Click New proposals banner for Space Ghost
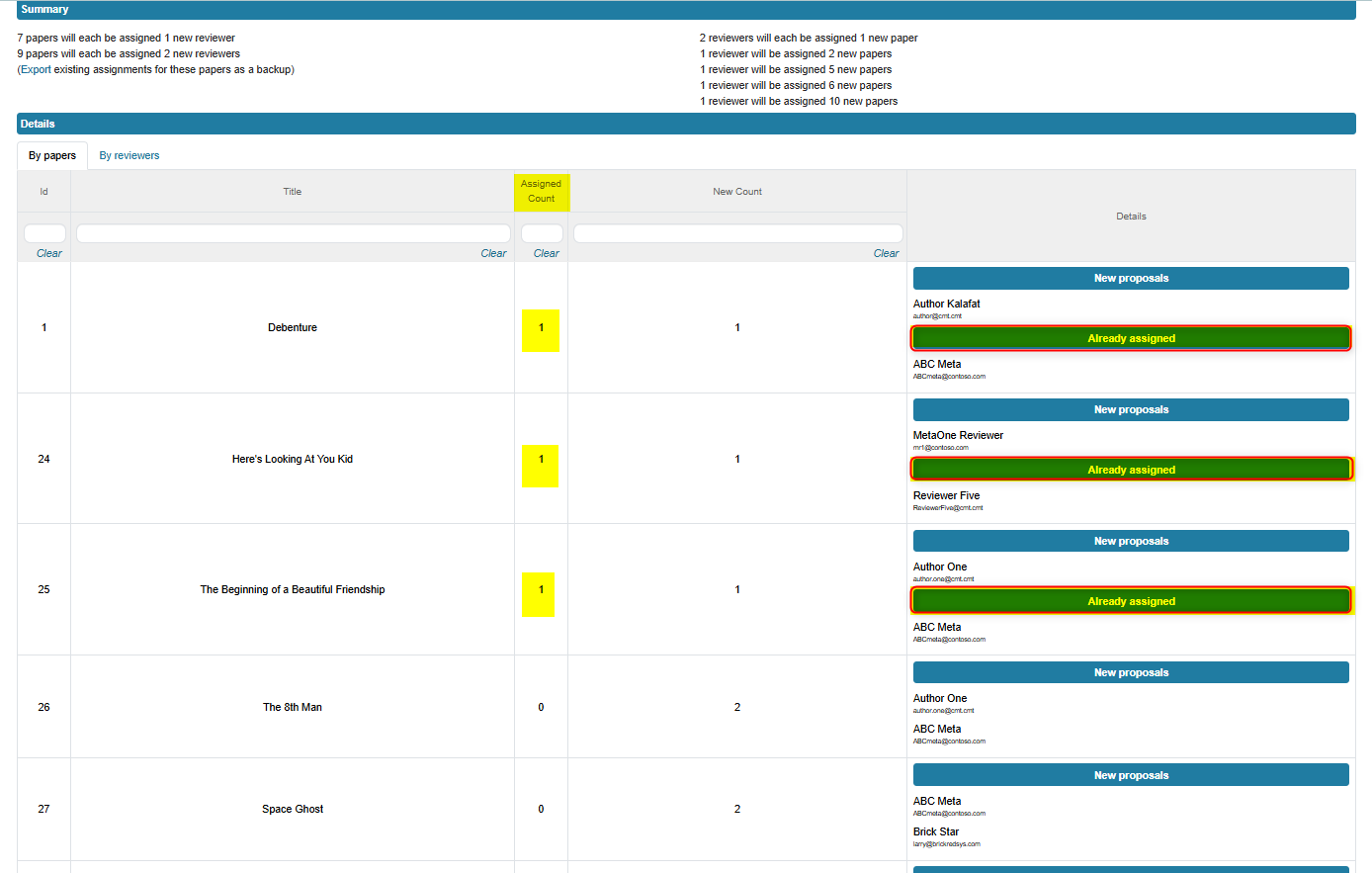 [1131, 774]
